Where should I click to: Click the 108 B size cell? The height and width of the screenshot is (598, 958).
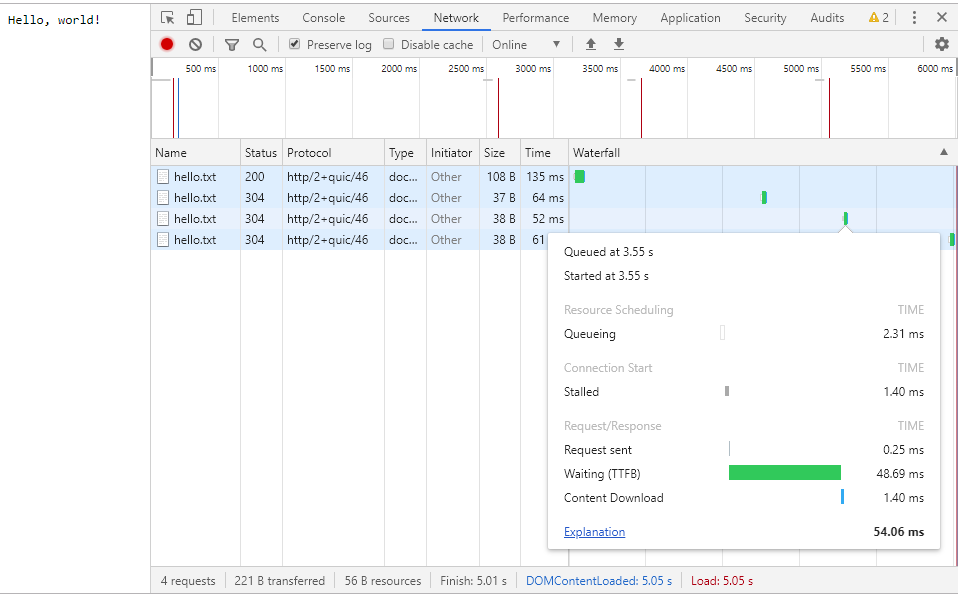501,177
